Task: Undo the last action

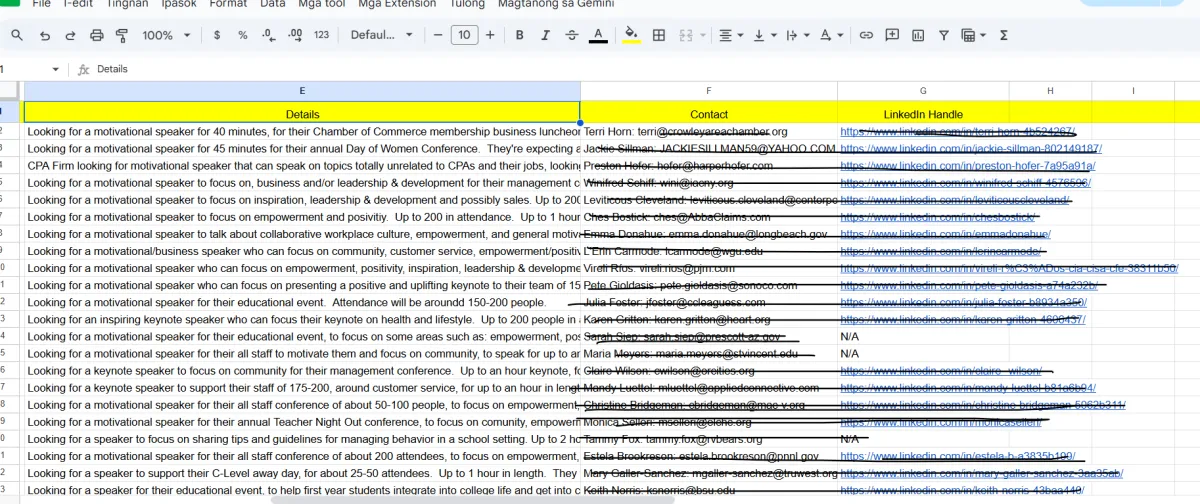Action: (x=45, y=35)
